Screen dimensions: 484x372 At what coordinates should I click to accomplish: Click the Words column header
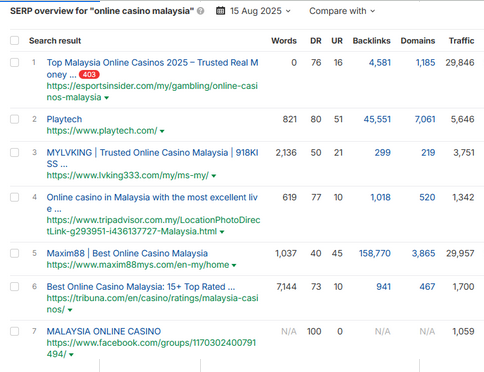tap(284, 41)
